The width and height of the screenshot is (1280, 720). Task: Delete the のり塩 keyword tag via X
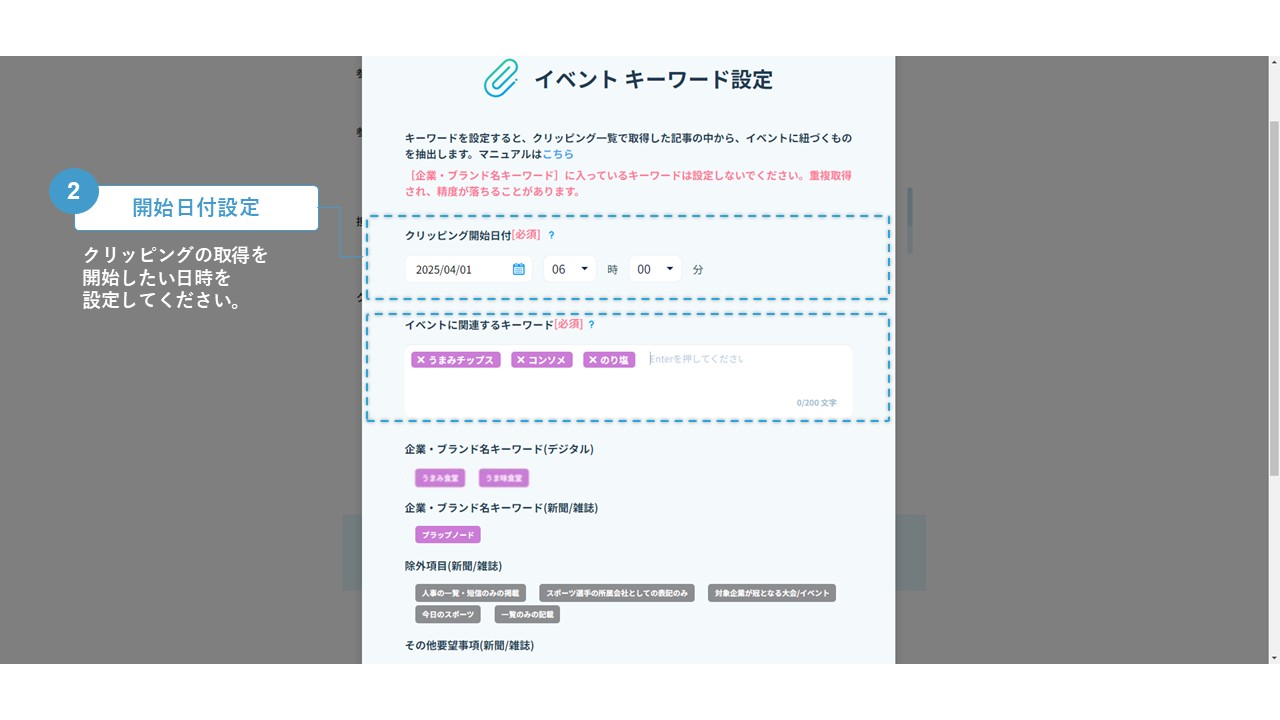pyautogui.click(x=592, y=360)
